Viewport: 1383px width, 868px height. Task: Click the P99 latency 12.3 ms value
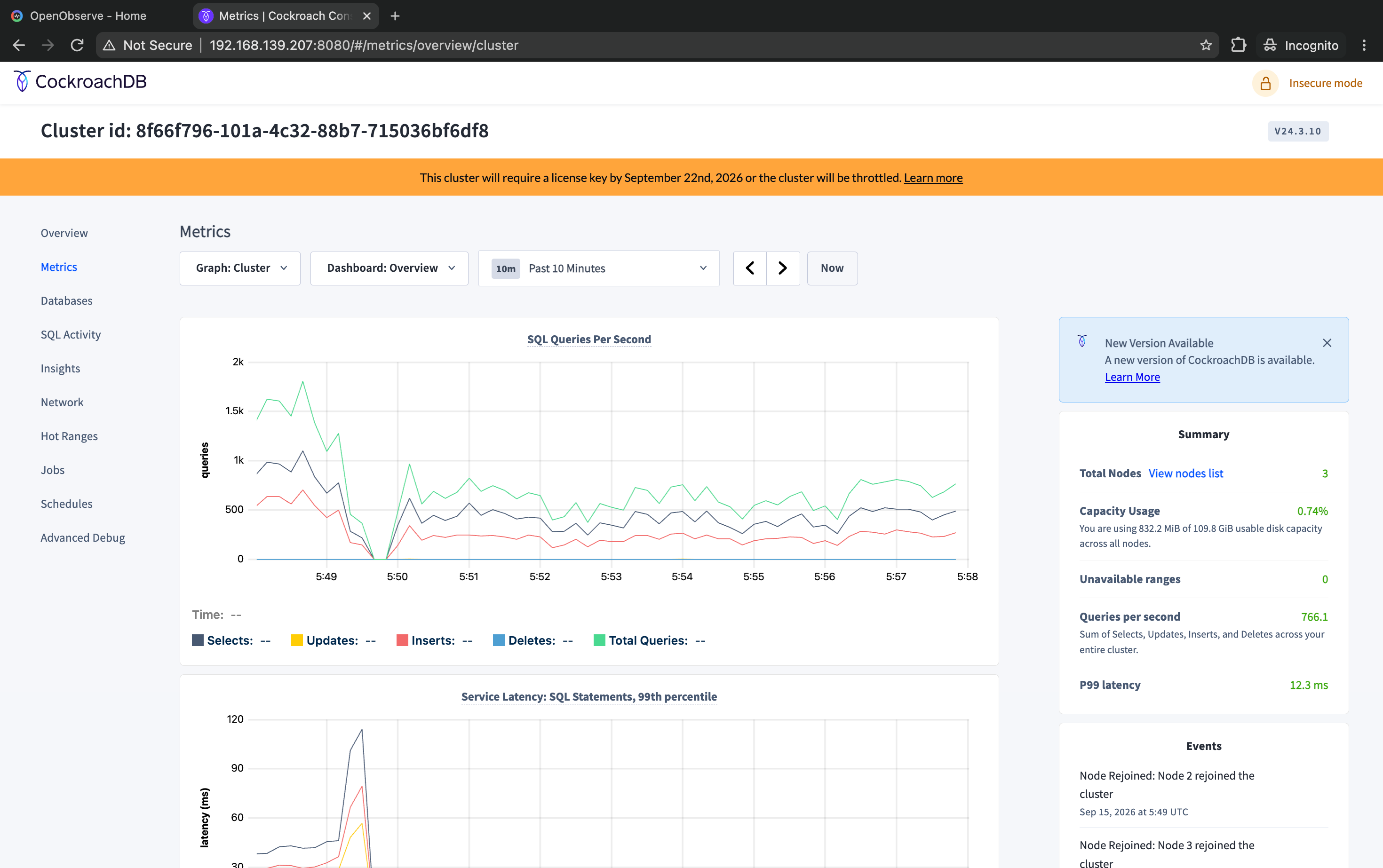pyautogui.click(x=1308, y=685)
